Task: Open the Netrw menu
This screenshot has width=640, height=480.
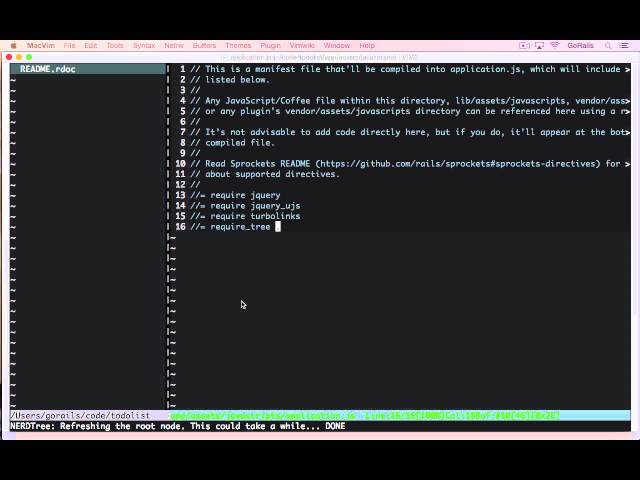Action: click(x=174, y=45)
